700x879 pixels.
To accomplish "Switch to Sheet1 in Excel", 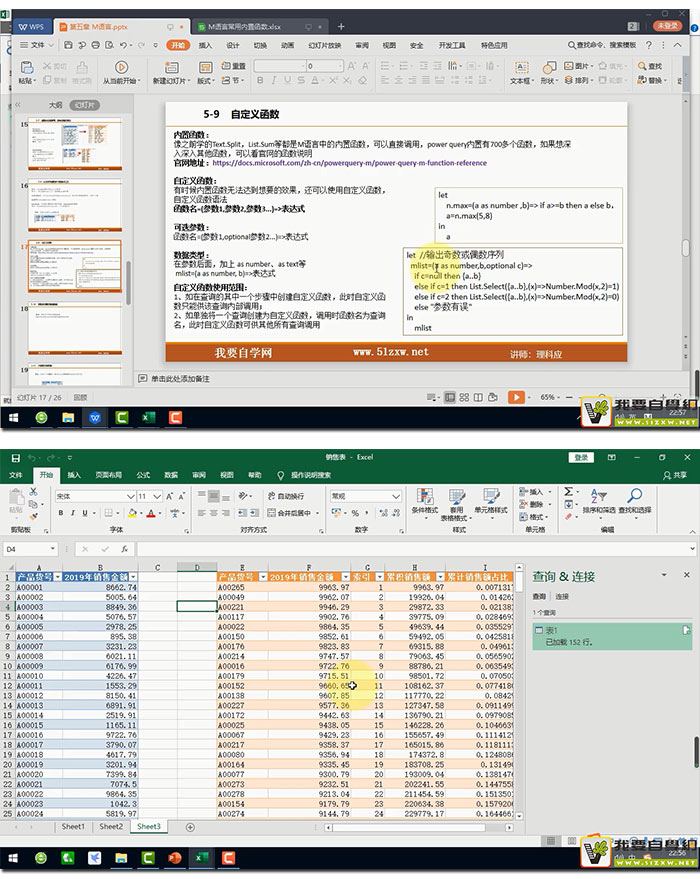I will [x=73, y=826].
